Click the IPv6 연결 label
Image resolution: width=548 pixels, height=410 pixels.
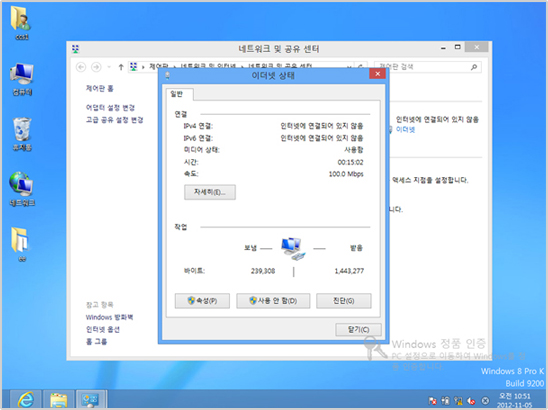pos(198,138)
